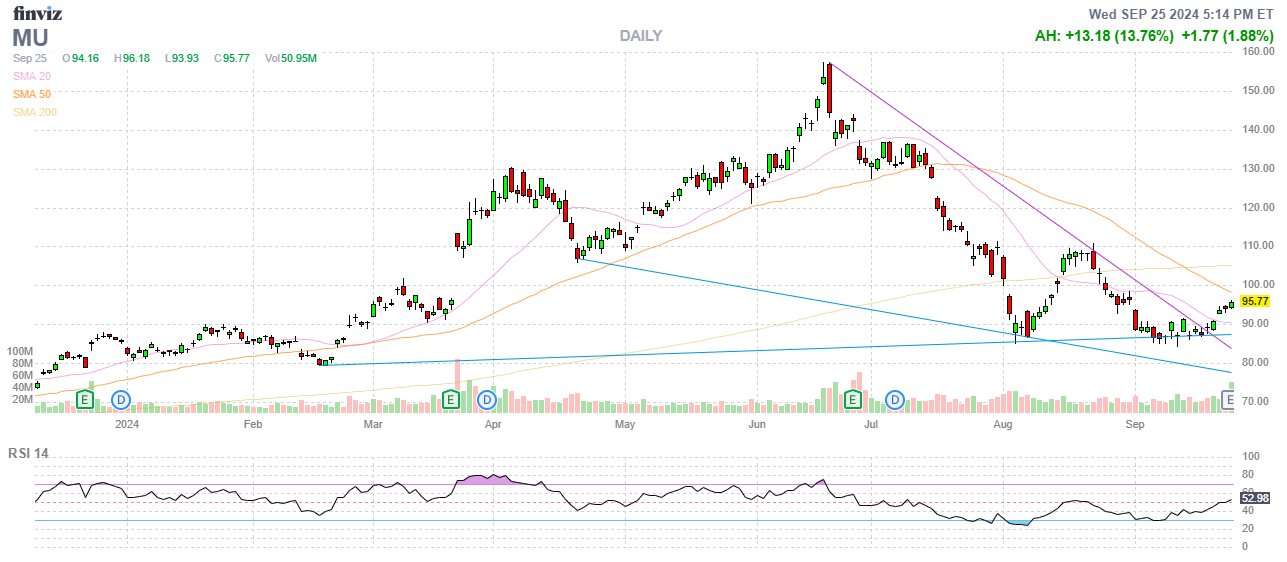Click the dividend D marker near July
This screenshot has height=562, width=1287.
(896, 400)
